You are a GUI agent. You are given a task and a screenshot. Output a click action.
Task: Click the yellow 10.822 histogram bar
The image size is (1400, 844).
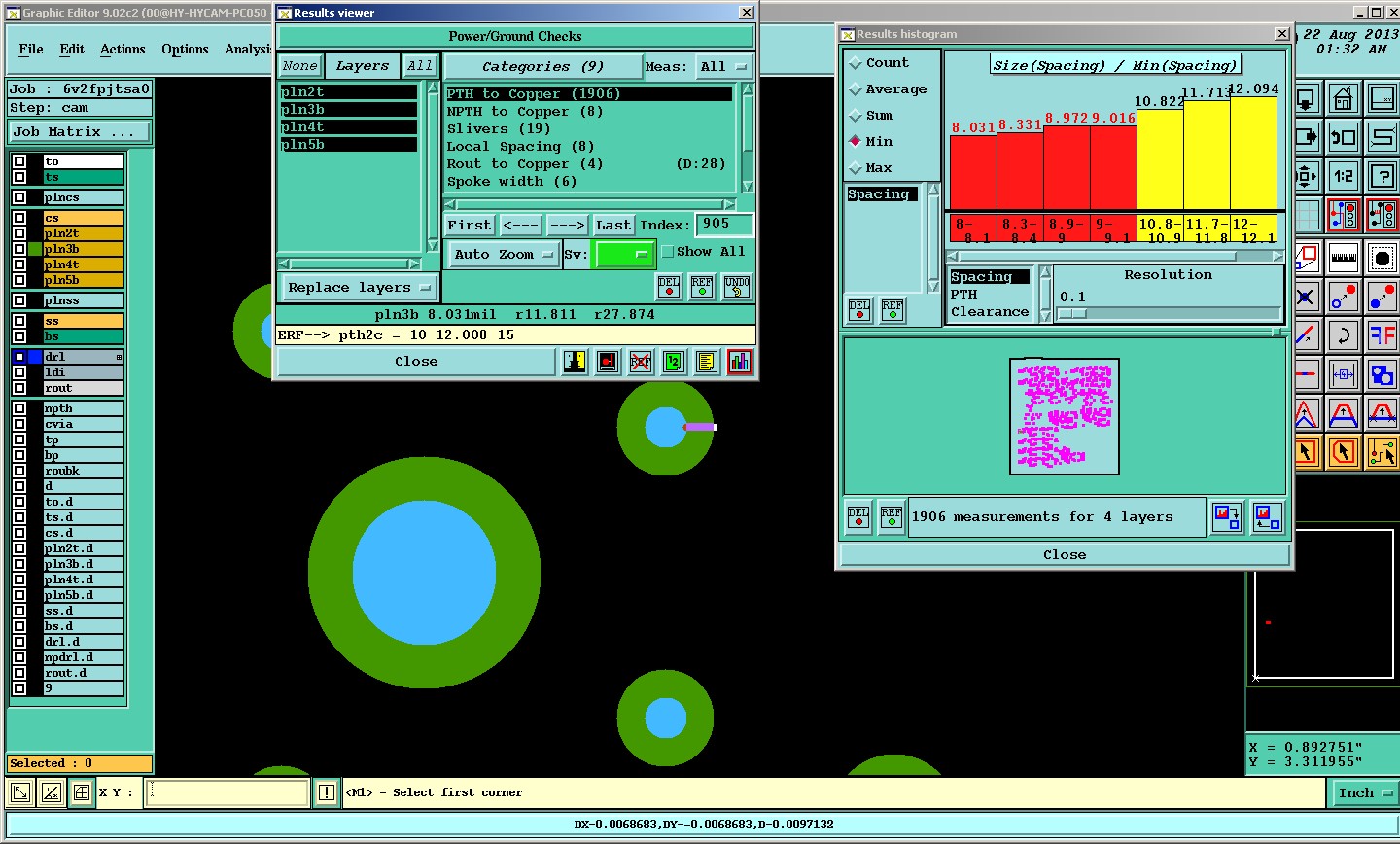pos(1160,159)
